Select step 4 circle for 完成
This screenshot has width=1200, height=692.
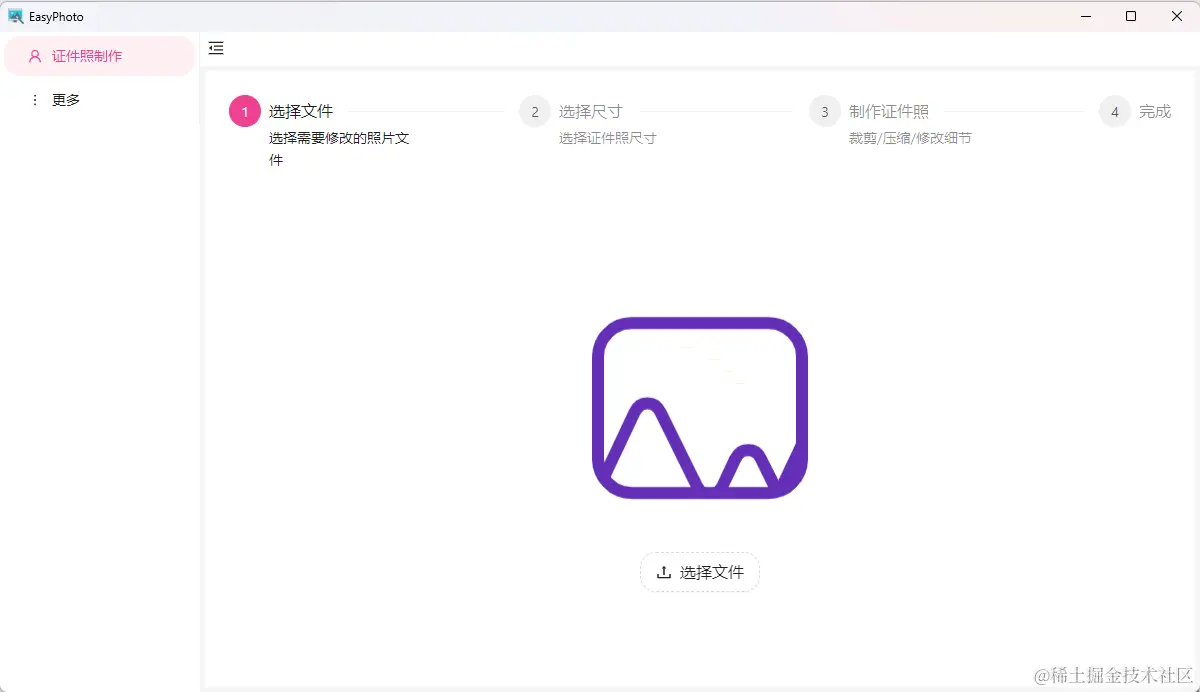click(1115, 112)
